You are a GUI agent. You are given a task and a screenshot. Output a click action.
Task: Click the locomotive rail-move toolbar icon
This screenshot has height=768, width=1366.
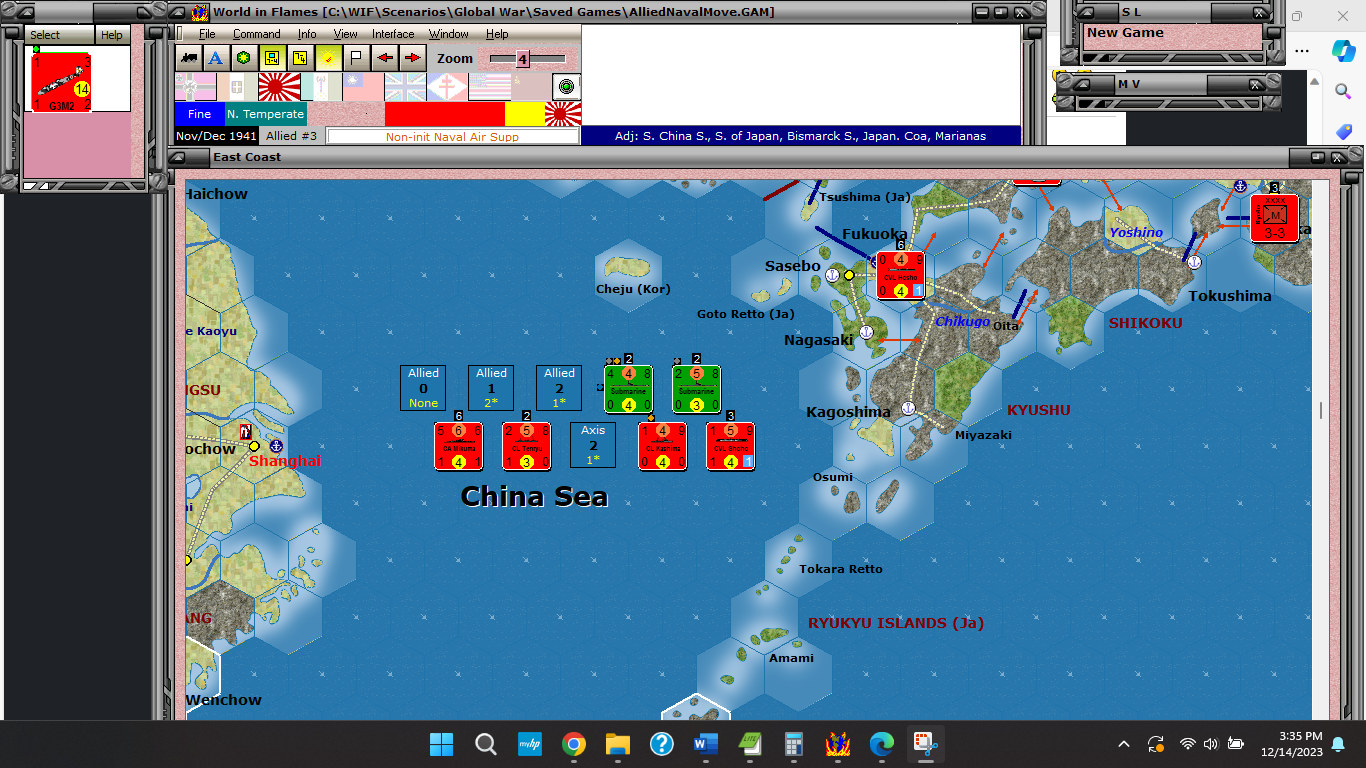pyautogui.click(x=188, y=58)
